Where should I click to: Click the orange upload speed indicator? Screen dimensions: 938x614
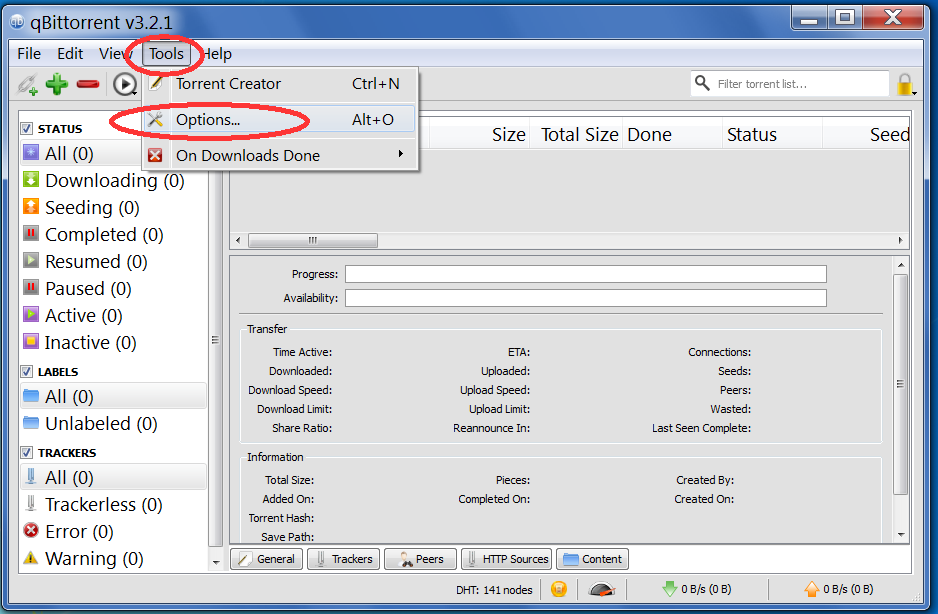(839, 589)
